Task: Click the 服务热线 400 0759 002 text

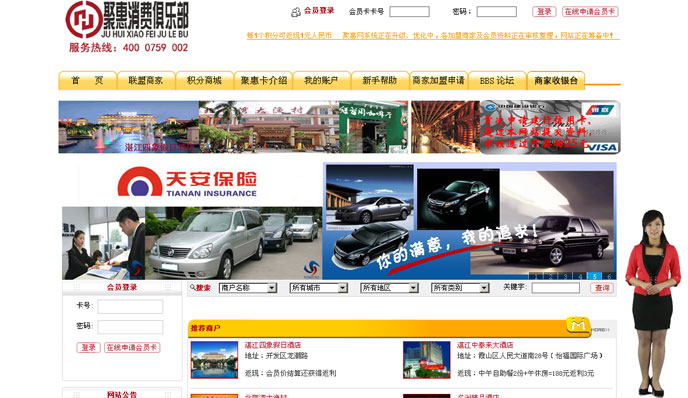Action: pos(128,47)
